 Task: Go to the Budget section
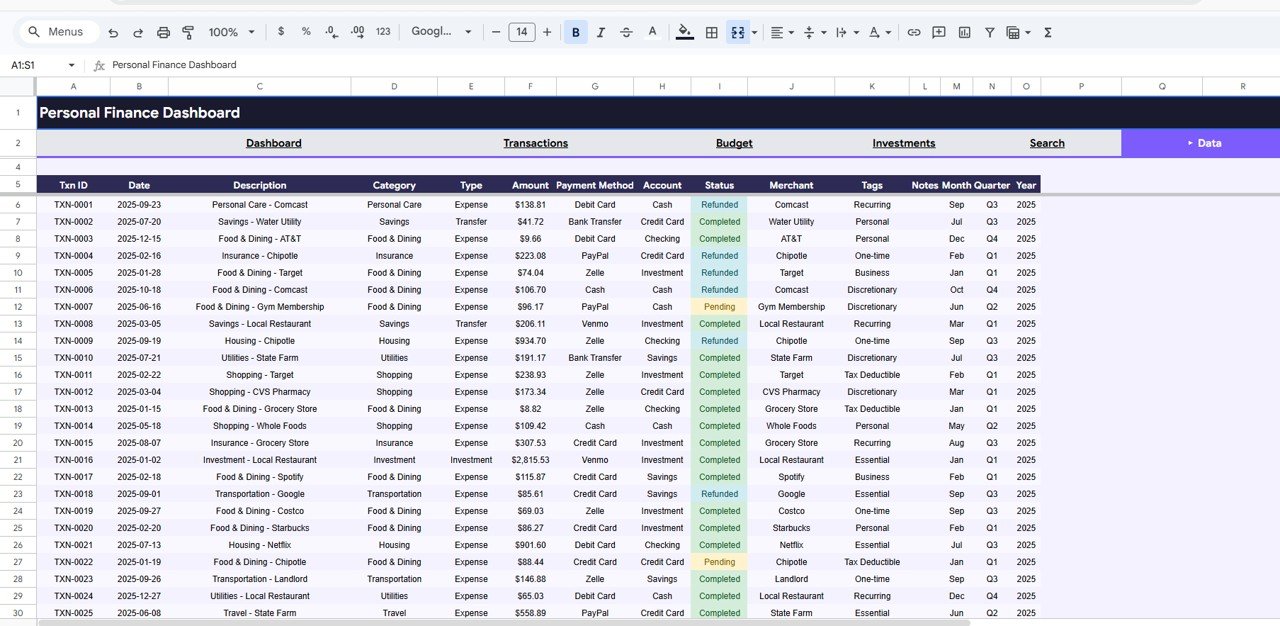[734, 143]
